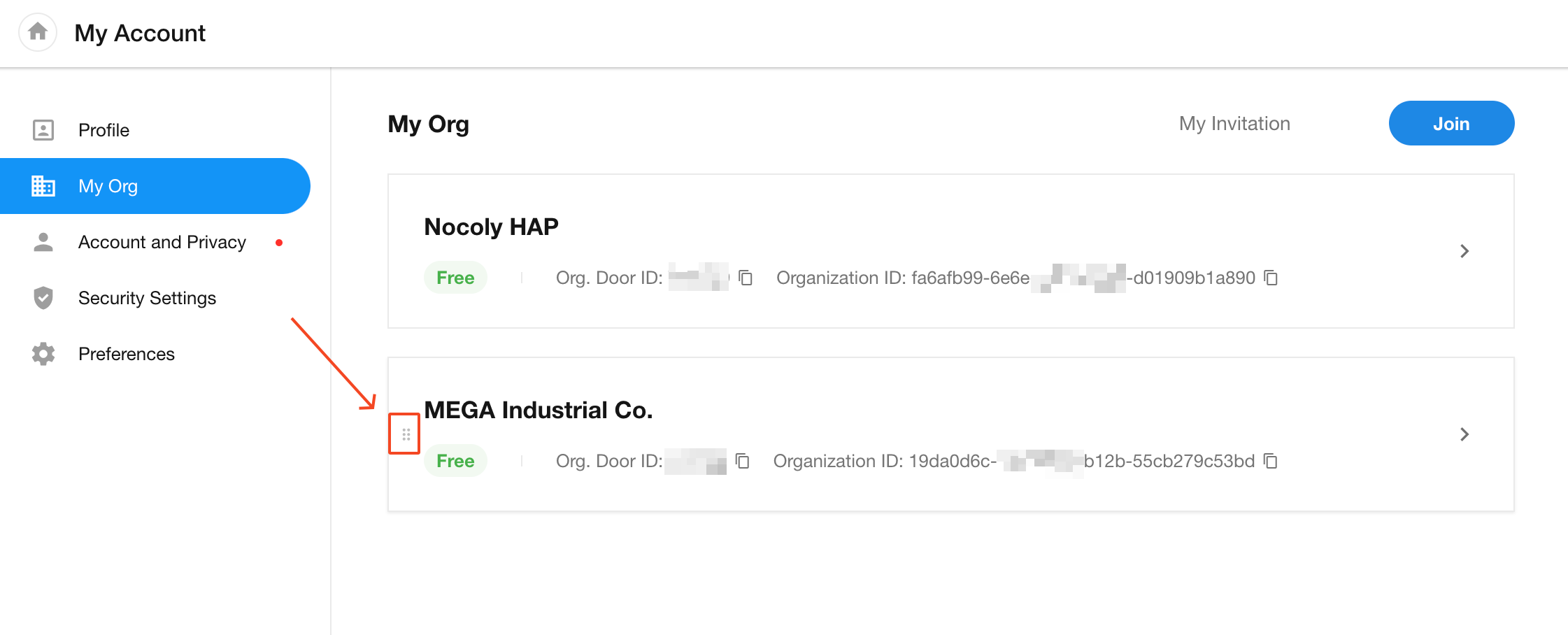Open Preferences from the sidebar
Image resolution: width=1568 pixels, height=635 pixels.
point(126,354)
